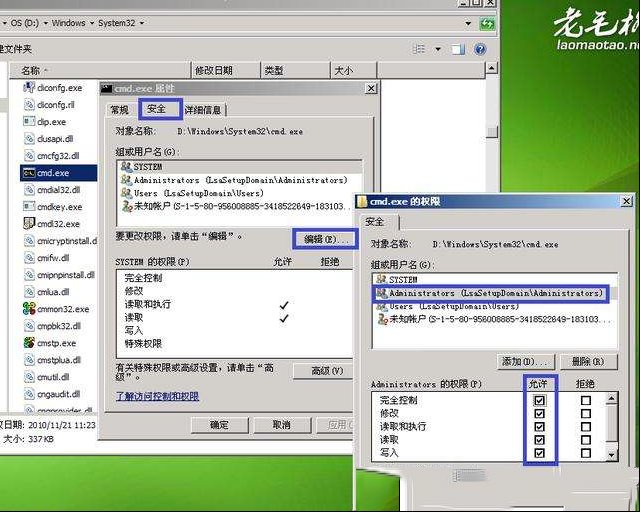The image size is (640, 512).
Task: Click the cmicryptinstall.dll file icon
Action: tap(29, 241)
